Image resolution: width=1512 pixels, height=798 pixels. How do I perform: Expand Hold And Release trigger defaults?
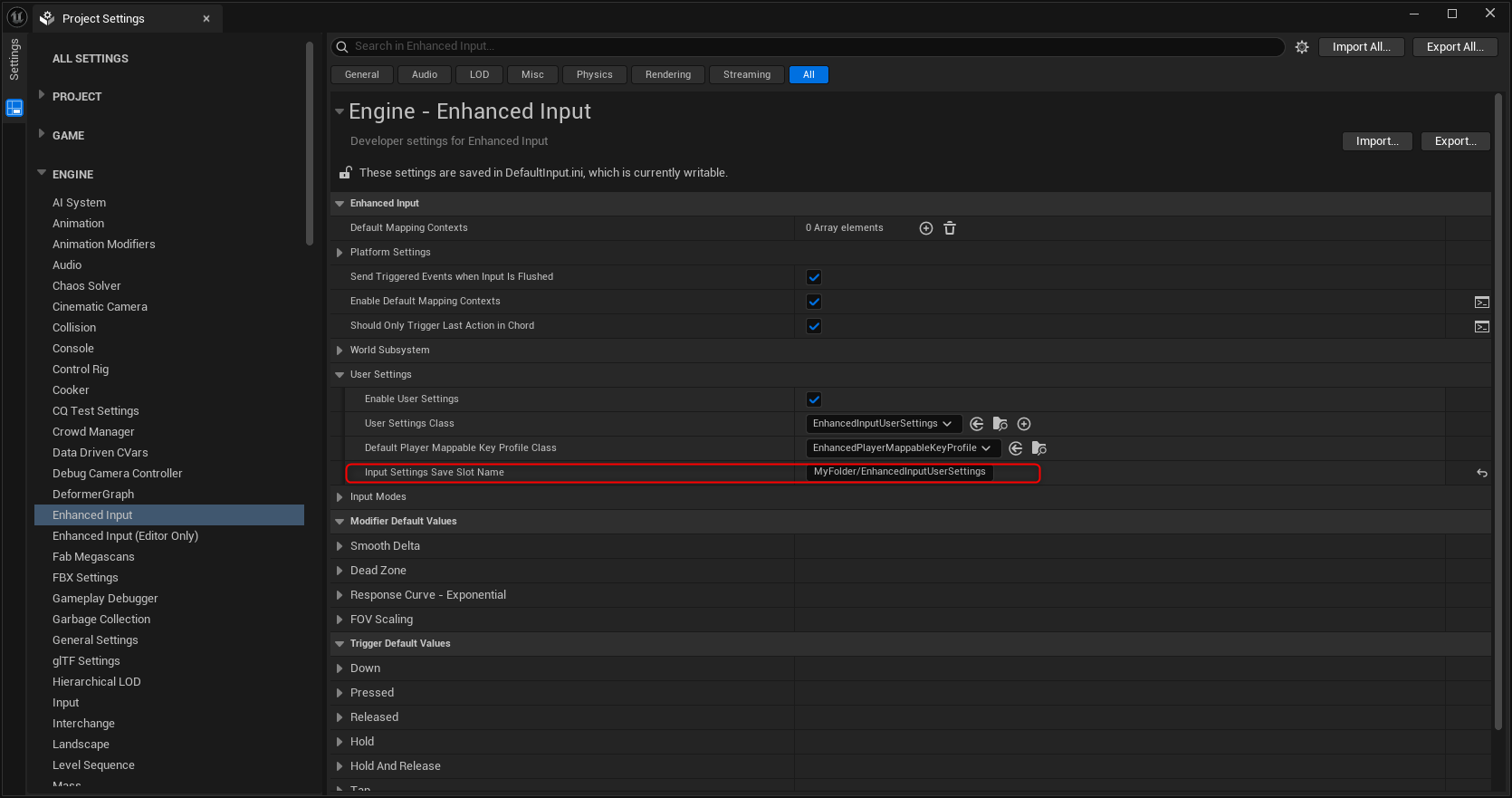coord(340,766)
